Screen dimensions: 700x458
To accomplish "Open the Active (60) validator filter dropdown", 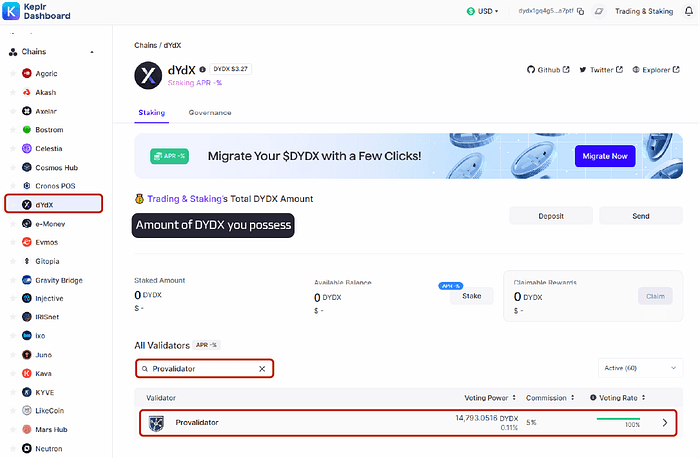I will click(x=640, y=368).
